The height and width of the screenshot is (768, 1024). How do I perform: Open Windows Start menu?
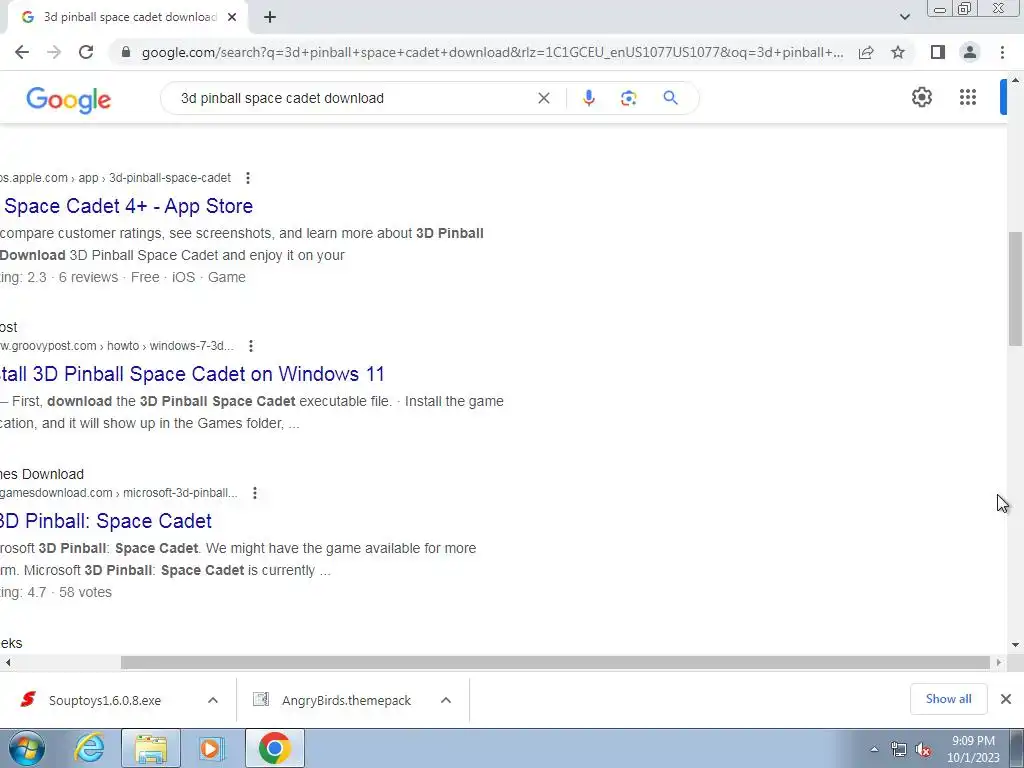tap(26, 748)
